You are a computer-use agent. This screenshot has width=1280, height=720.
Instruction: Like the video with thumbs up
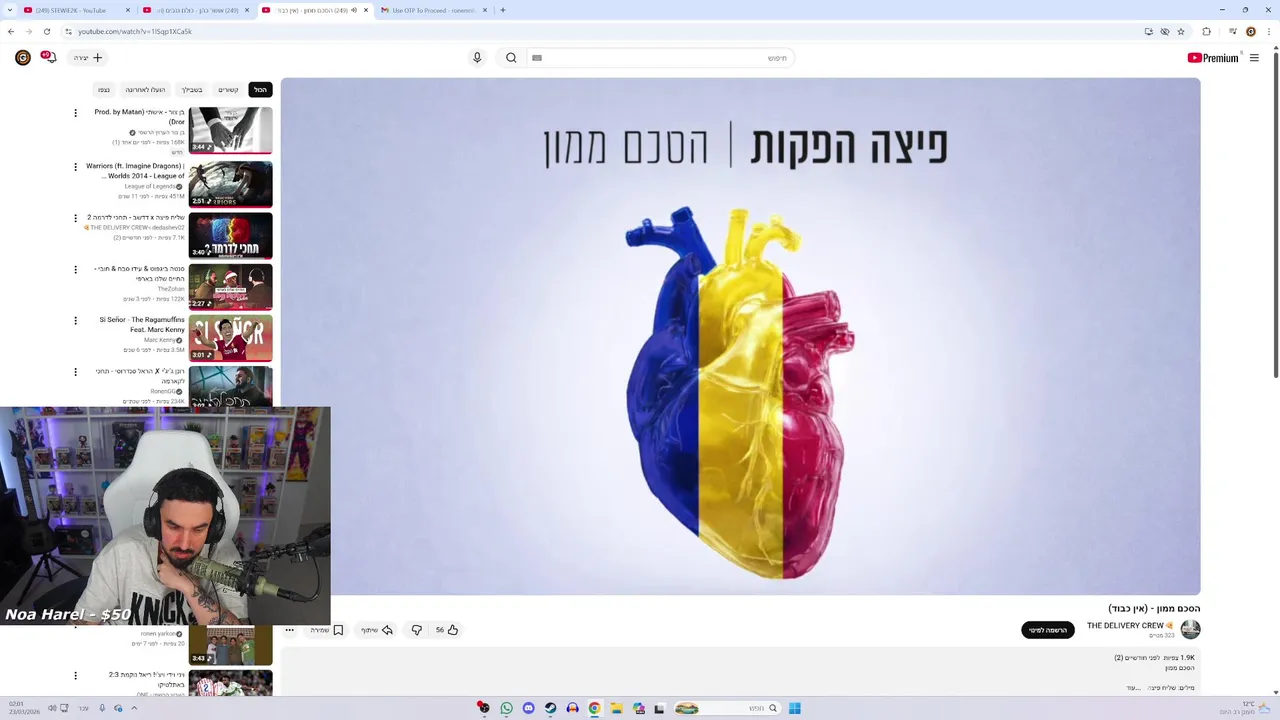pyautogui.click(x=447, y=630)
